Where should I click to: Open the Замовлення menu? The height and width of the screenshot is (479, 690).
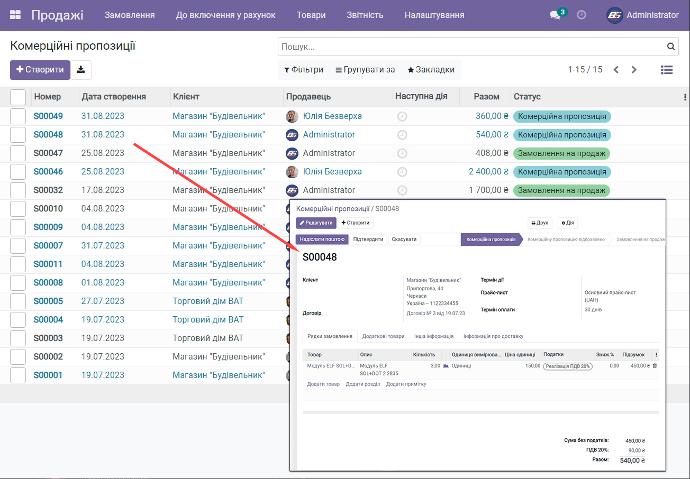[129, 15]
